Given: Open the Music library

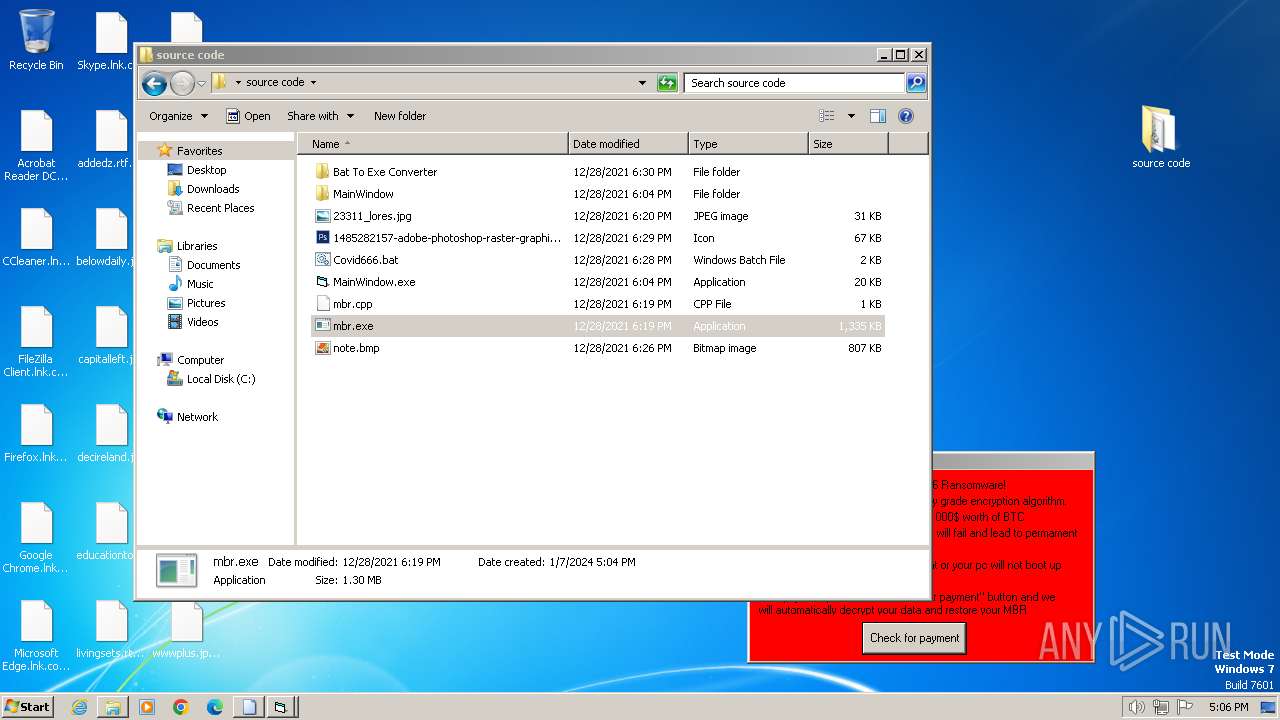Looking at the screenshot, I should (x=200, y=284).
